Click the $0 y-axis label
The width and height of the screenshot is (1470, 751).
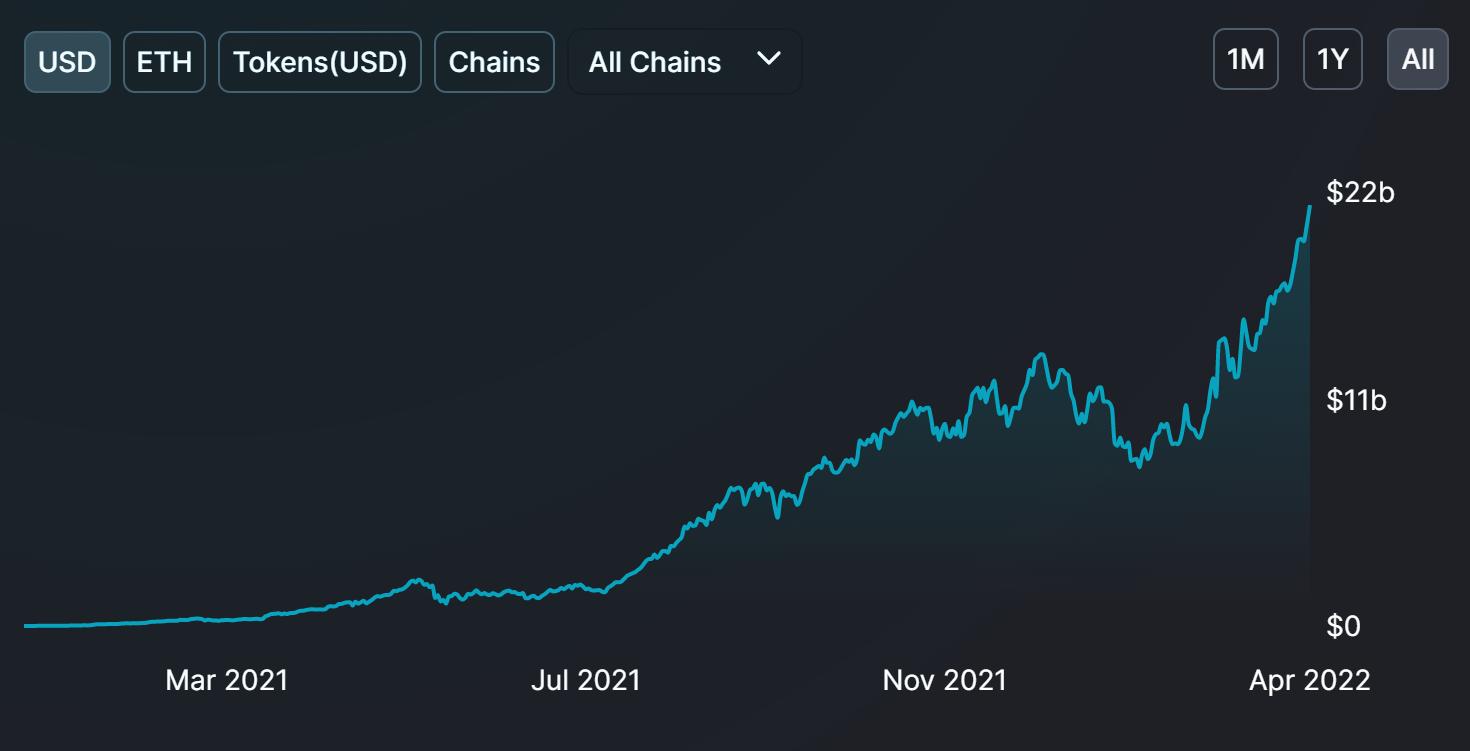click(1343, 626)
